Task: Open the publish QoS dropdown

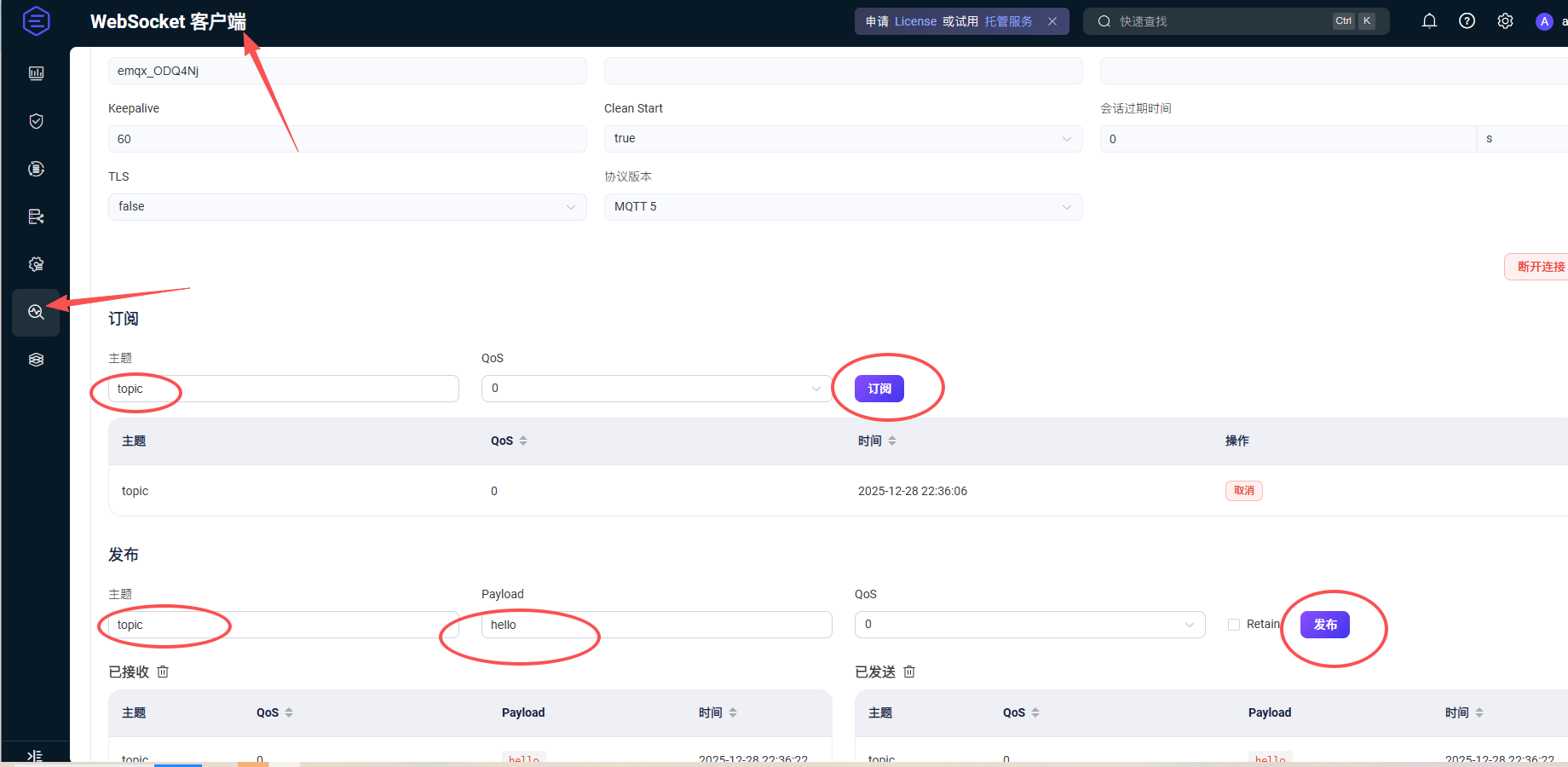Action: (x=1029, y=625)
